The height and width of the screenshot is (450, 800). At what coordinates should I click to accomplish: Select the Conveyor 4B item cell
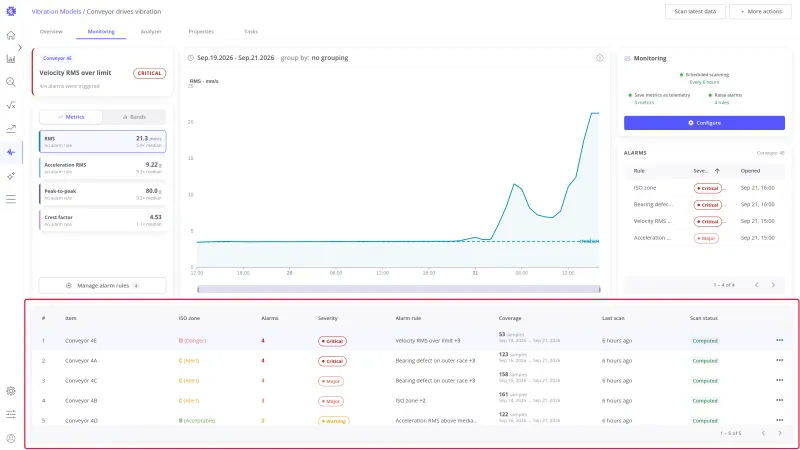tap(81, 400)
